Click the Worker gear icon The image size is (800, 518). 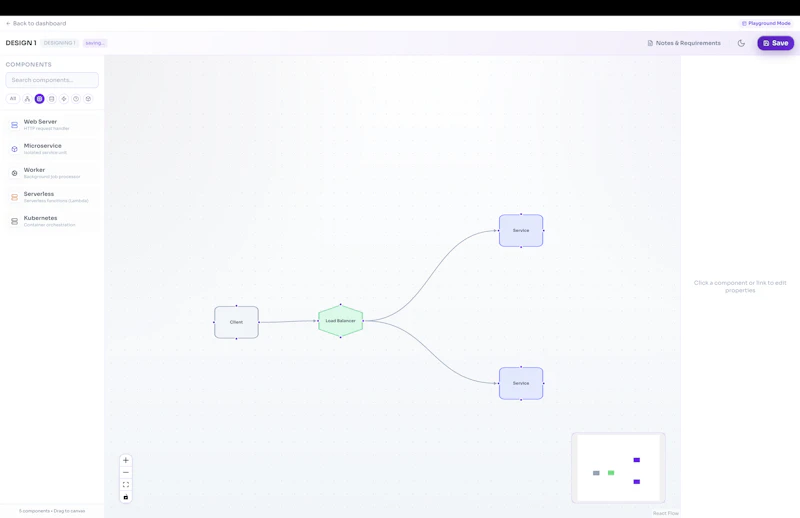tap(14, 173)
